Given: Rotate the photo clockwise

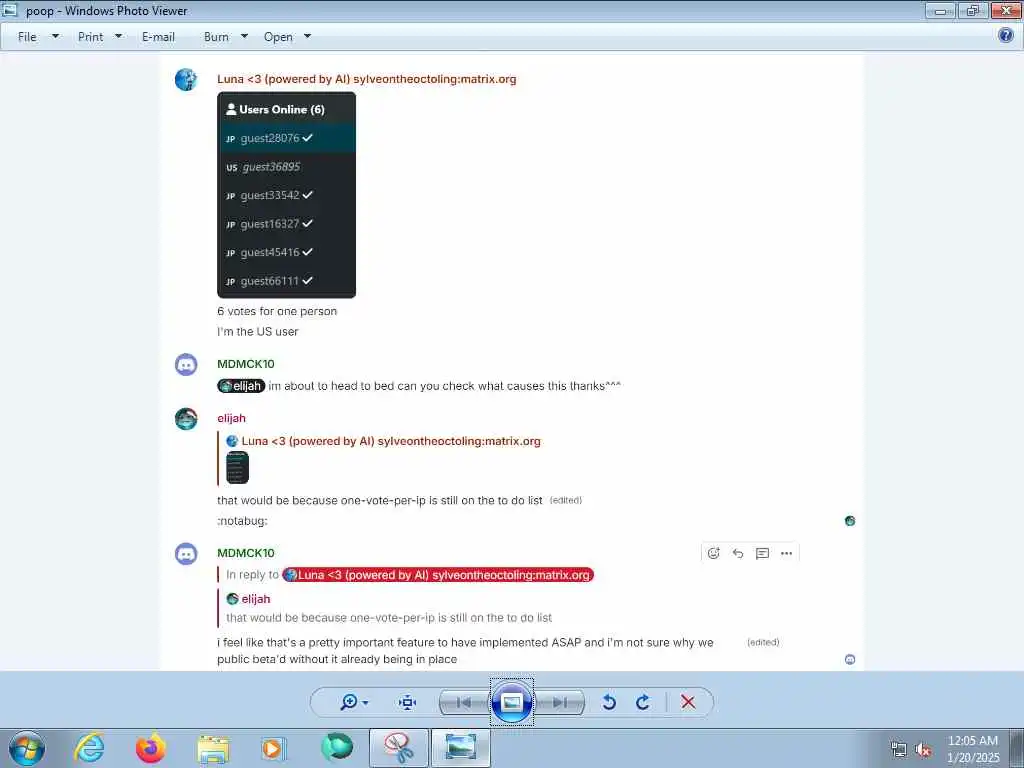Looking at the screenshot, I should [x=643, y=702].
